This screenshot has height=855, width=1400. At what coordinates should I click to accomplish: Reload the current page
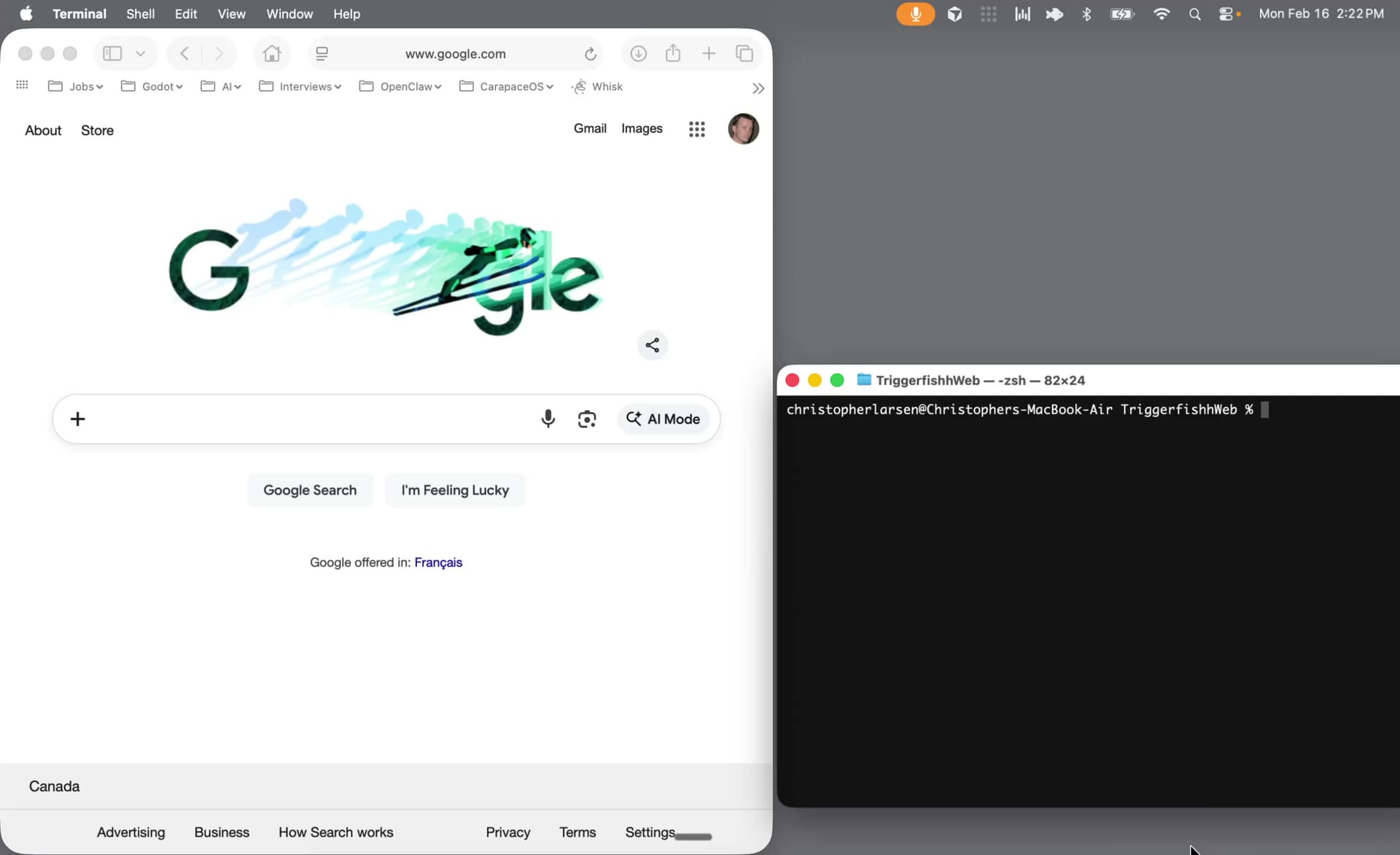[x=591, y=53]
